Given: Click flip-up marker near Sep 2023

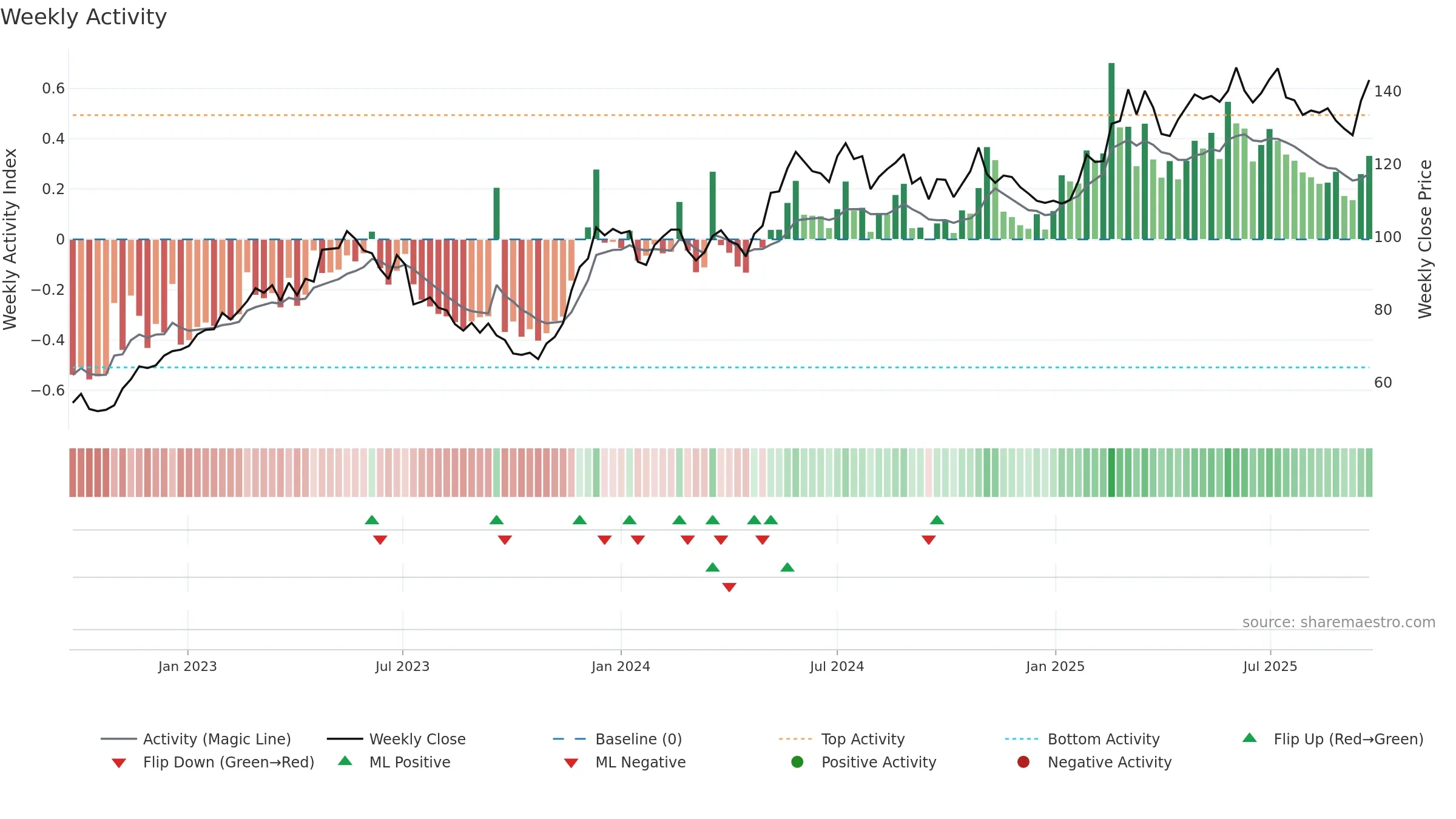Looking at the screenshot, I should coord(496,520).
